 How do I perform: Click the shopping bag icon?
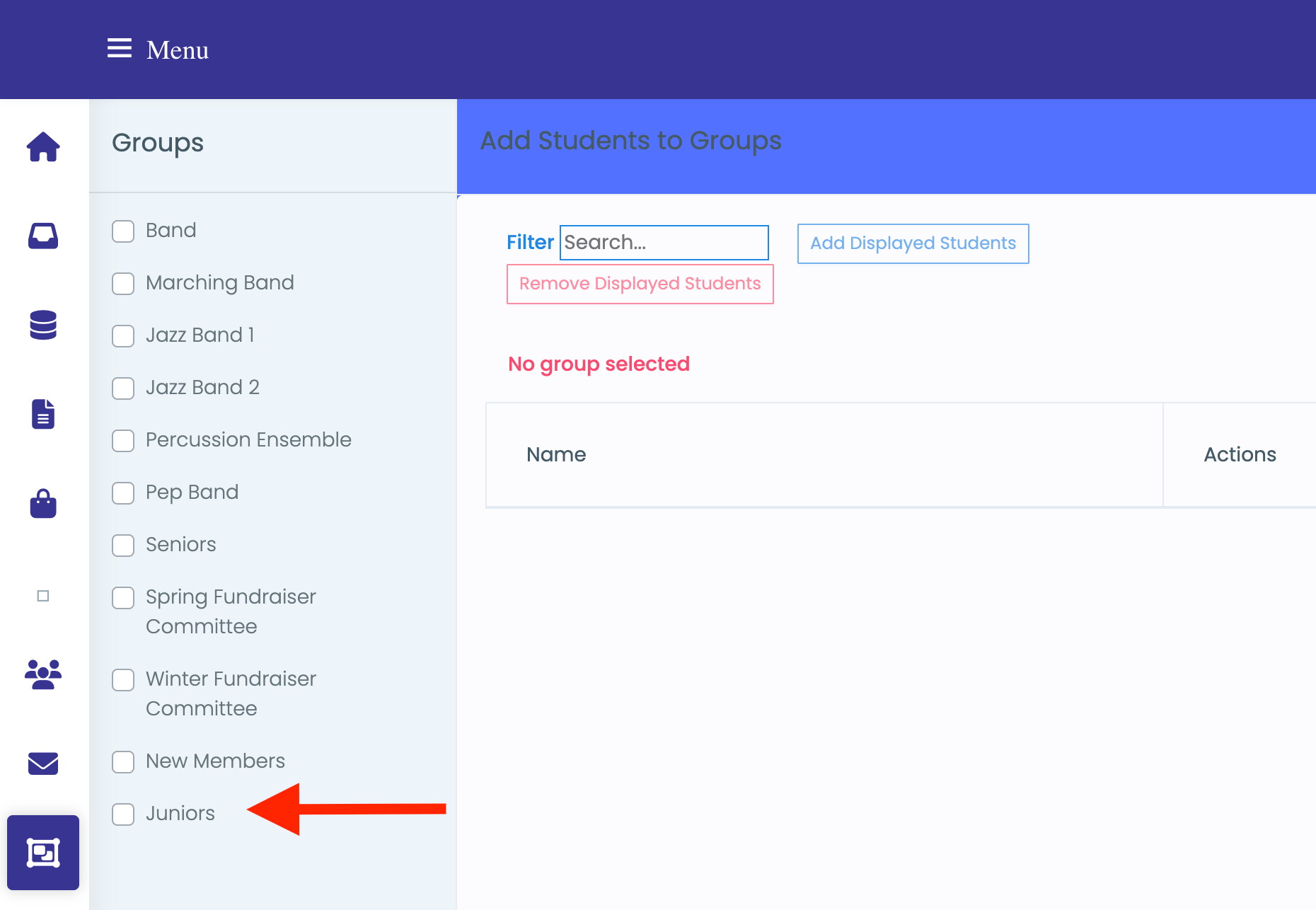coord(43,504)
